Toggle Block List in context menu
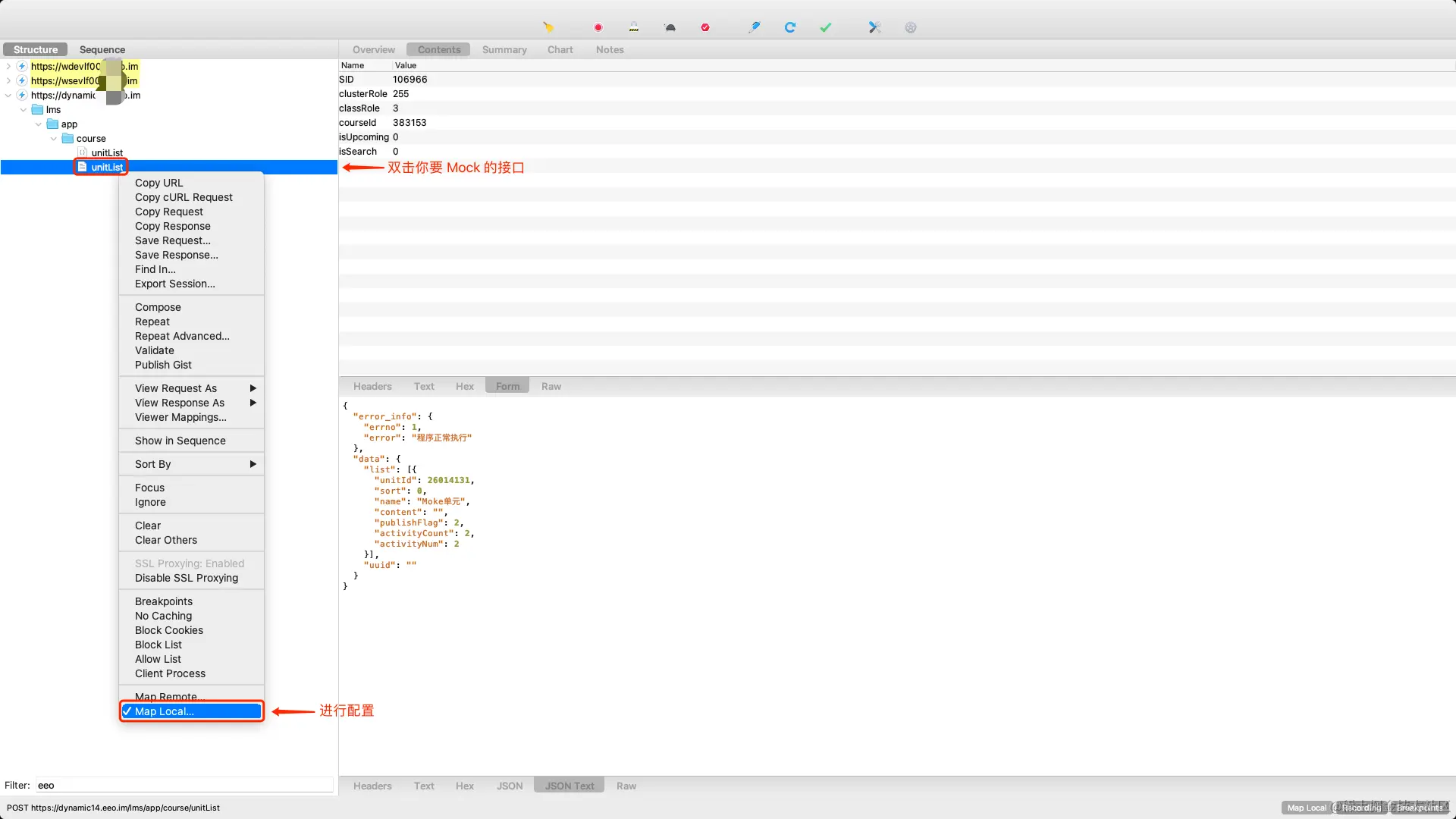Image resolution: width=1456 pixels, height=819 pixels. pyautogui.click(x=191, y=645)
